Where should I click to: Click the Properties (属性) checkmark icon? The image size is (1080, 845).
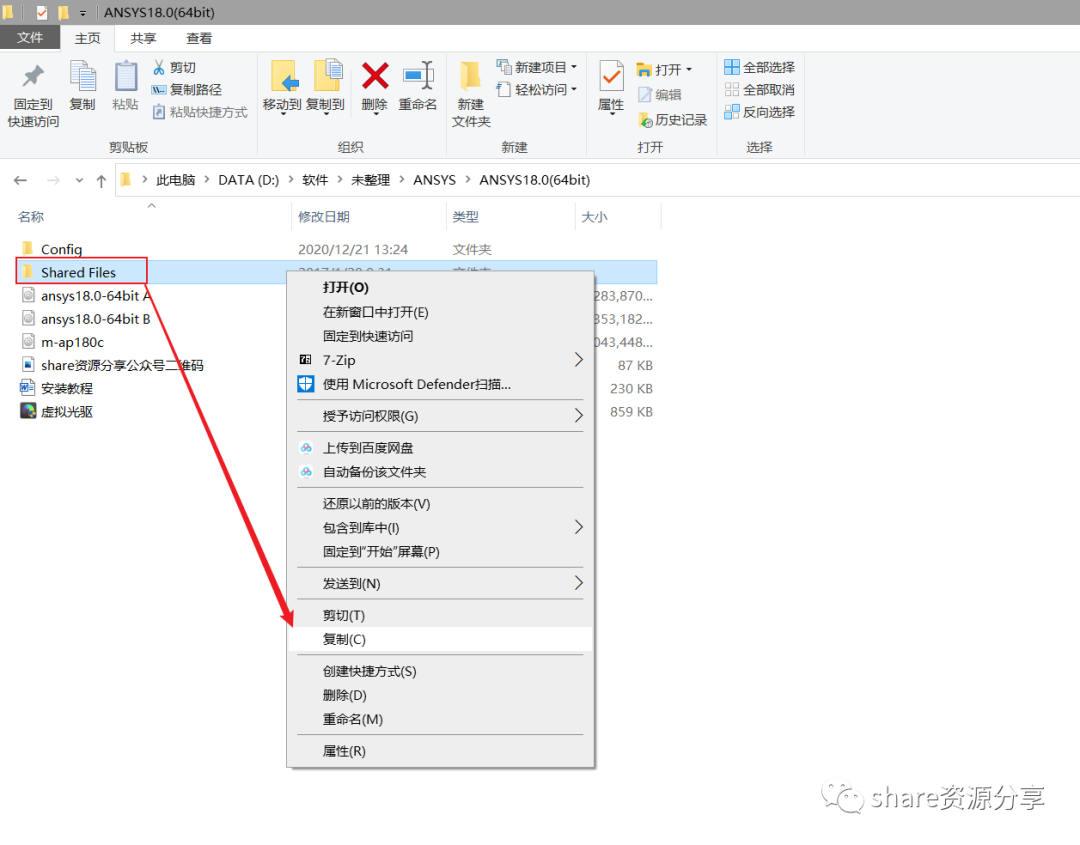611,76
